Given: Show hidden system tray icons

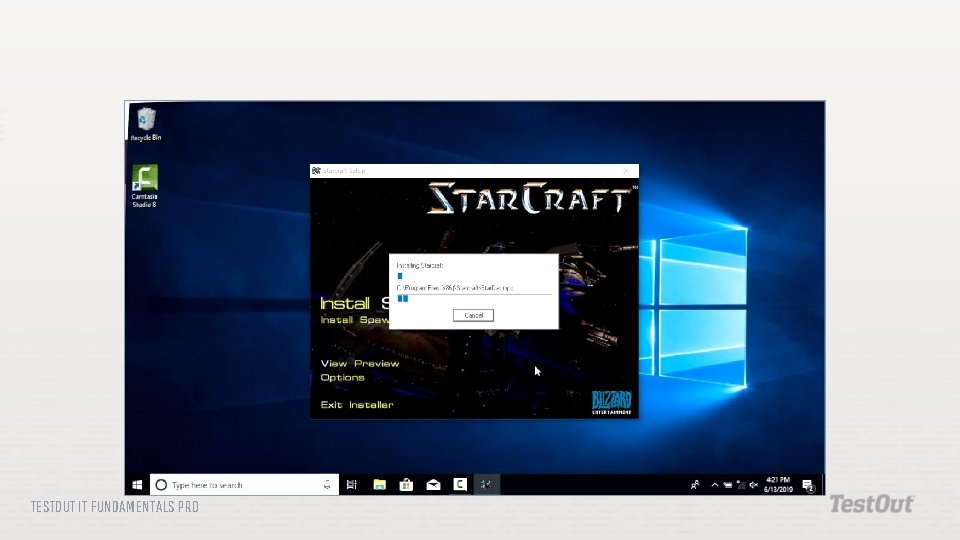Looking at the screenshot, I should (714, 485).
